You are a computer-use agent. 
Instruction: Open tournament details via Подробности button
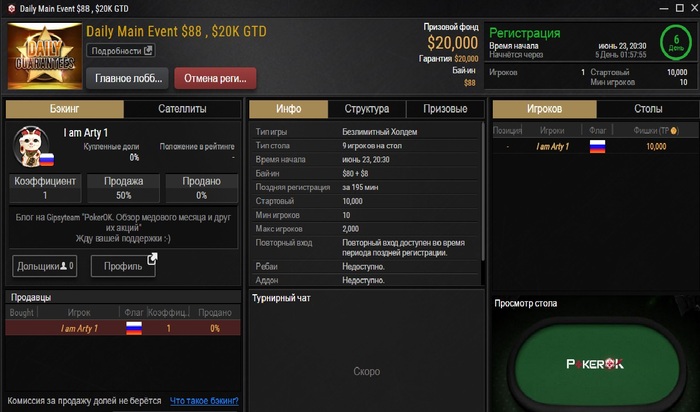pyautogui.click(x=121, y=50)
